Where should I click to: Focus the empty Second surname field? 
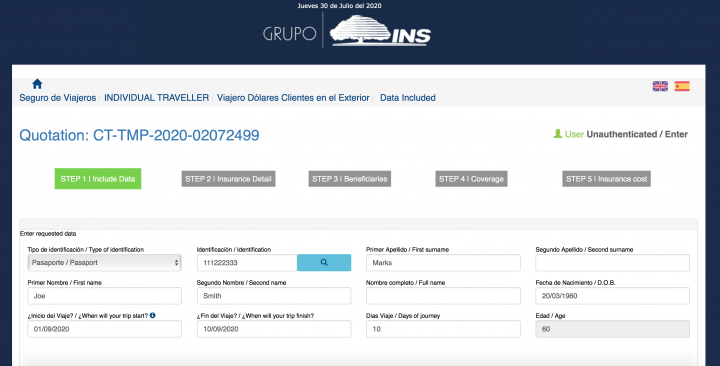[x=613, y=263]
